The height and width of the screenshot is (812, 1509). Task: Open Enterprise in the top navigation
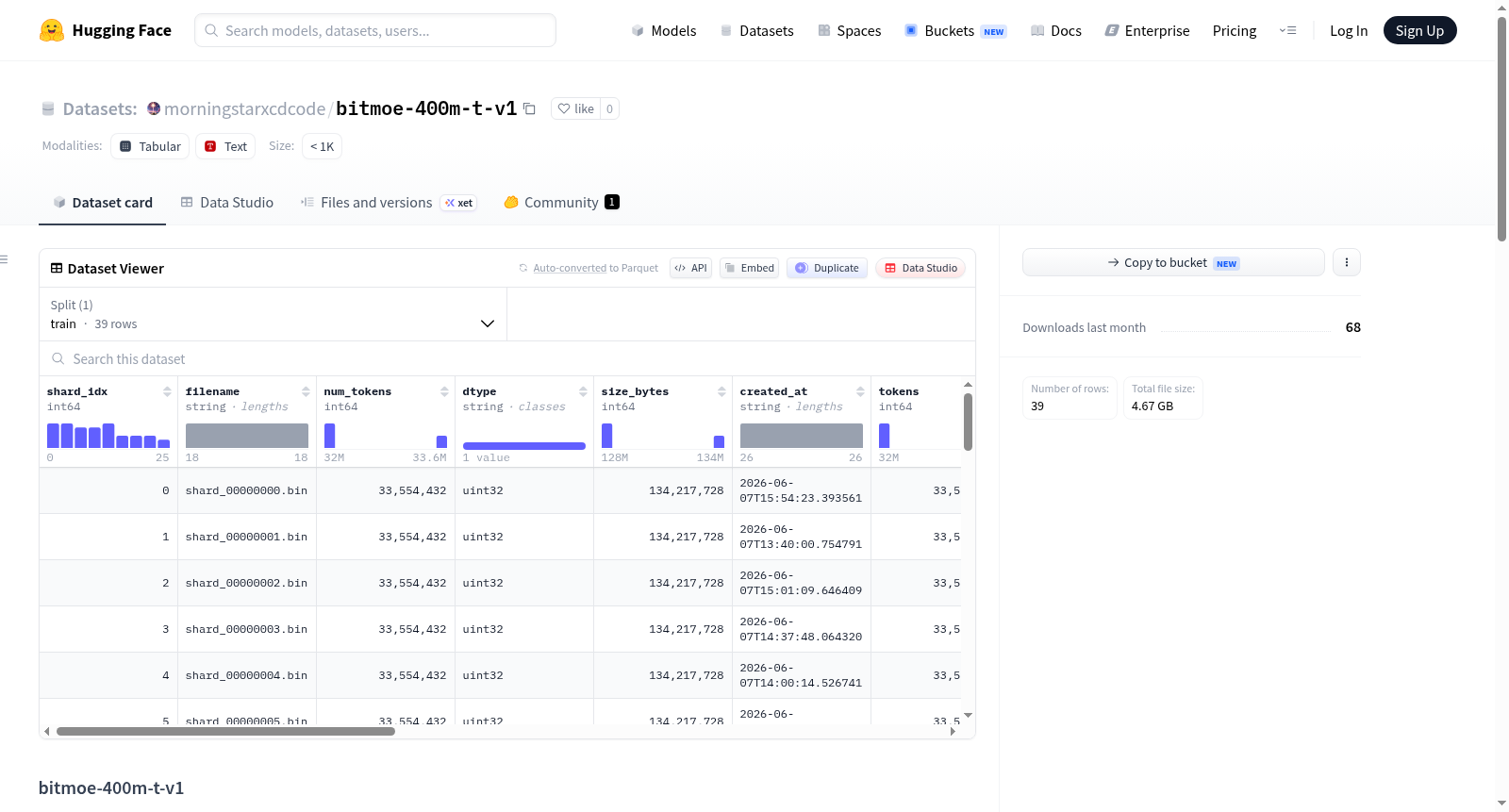pyautogui.click(x=1147, y=31)
